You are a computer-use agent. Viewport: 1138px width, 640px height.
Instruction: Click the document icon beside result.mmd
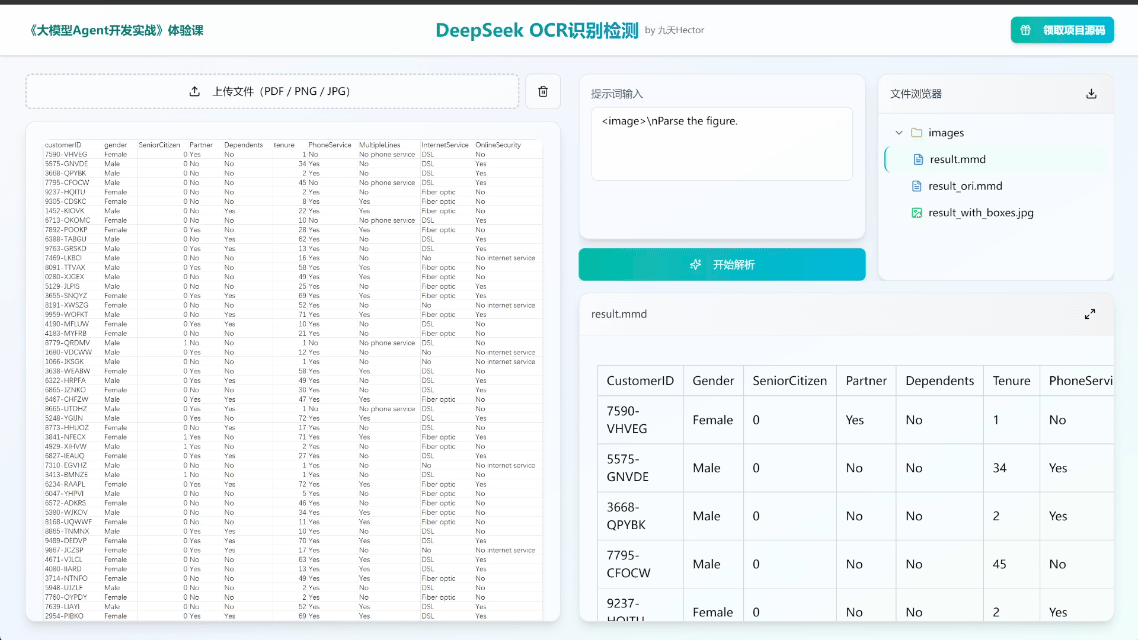[918, 159]
